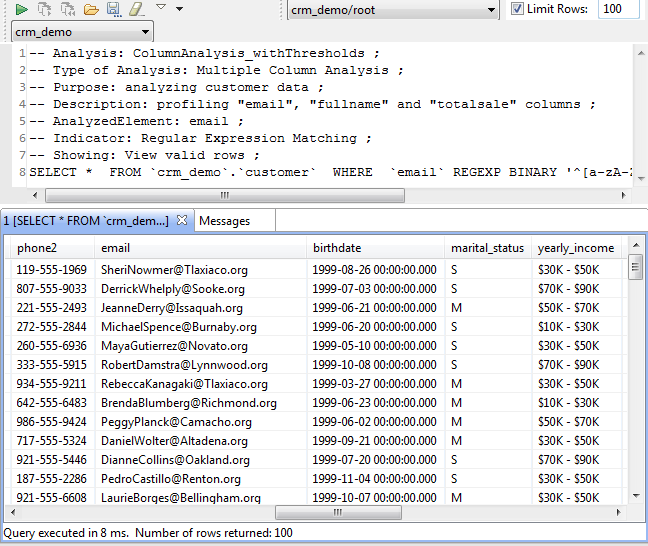This screenshot has height=546, width=648.
Task: Switch to the Messages tab
Action: 225,220
